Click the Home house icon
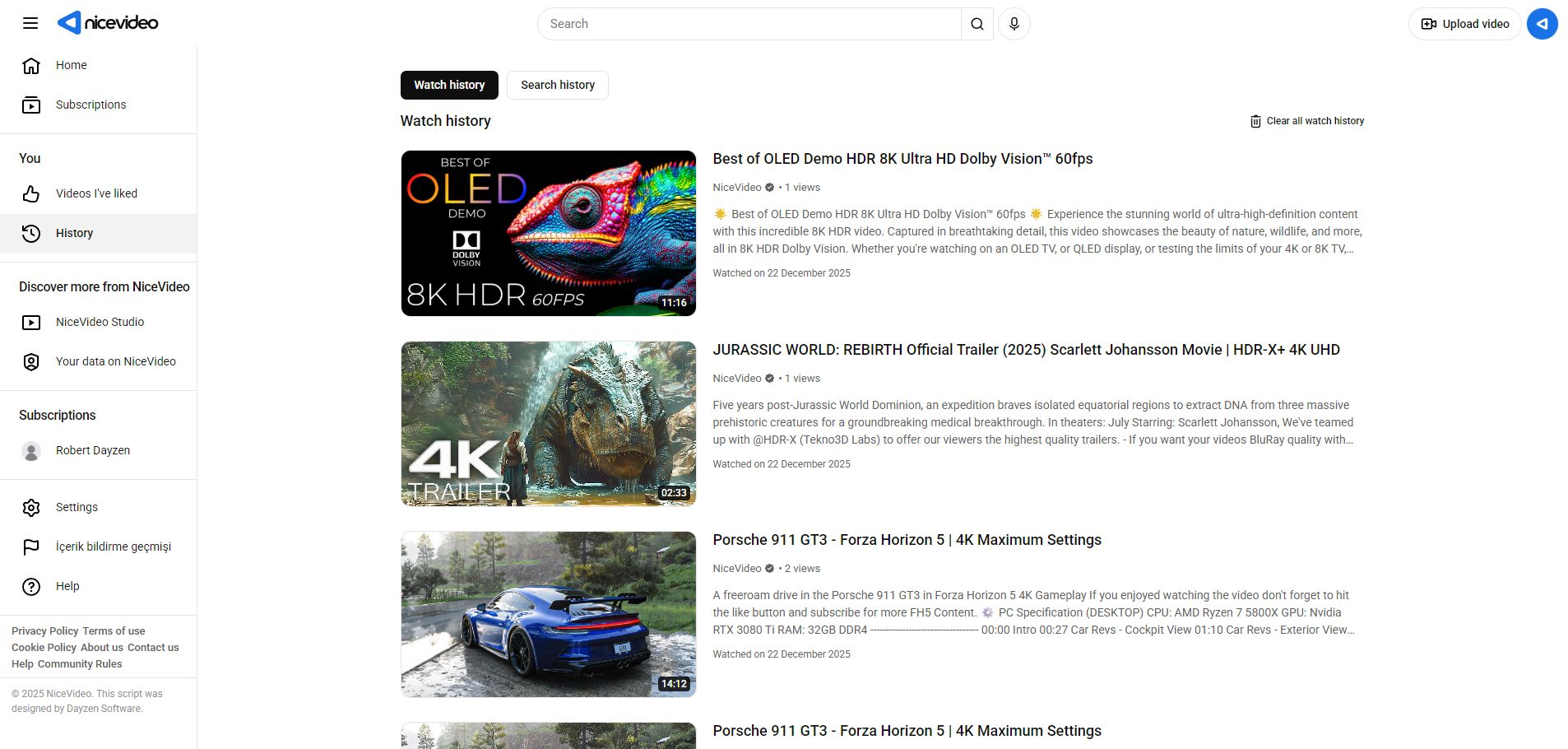Viewport: 1568px width, 749px height. [x=31, y=66]
